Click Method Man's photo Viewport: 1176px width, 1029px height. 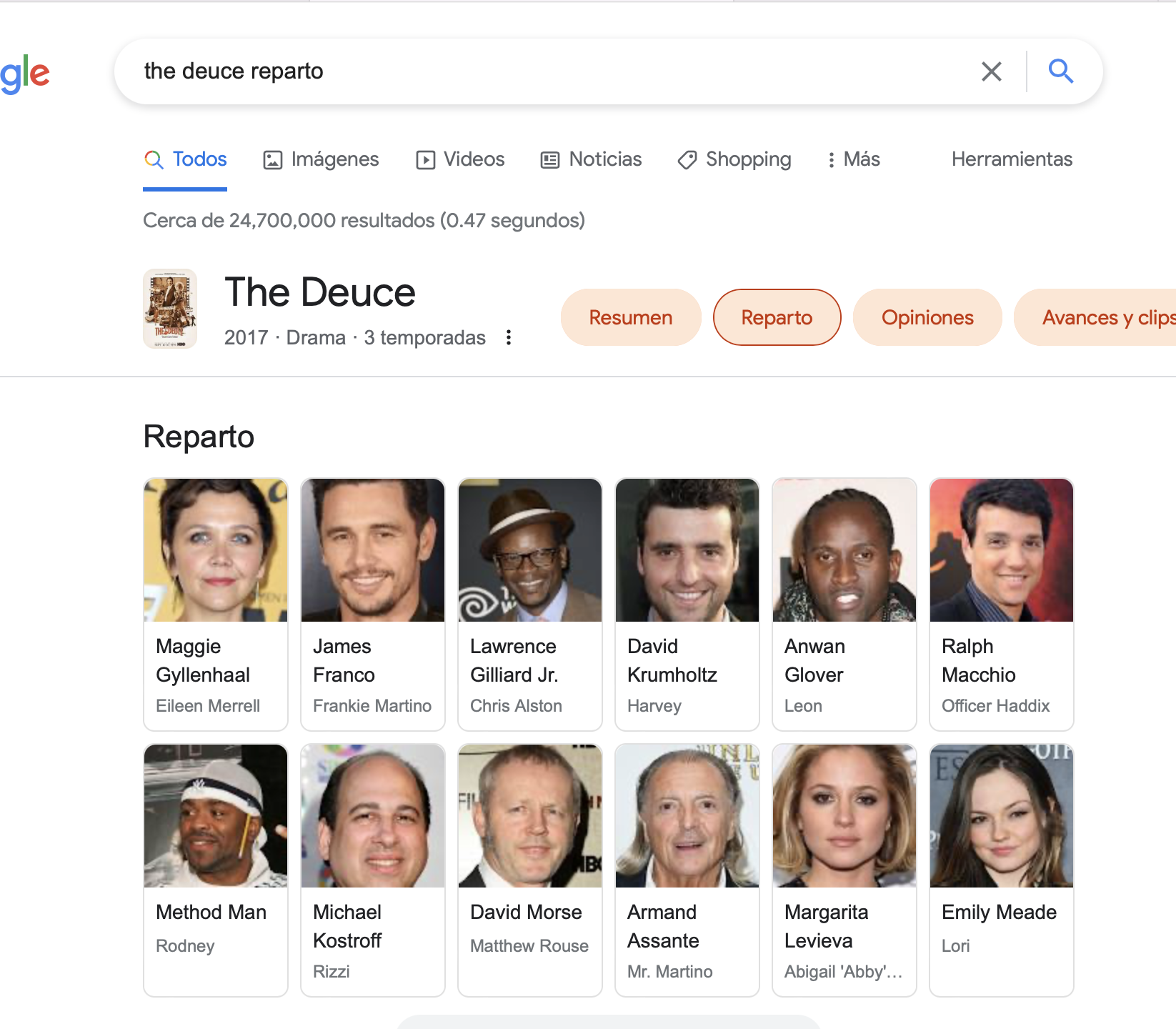pos(216,816)
